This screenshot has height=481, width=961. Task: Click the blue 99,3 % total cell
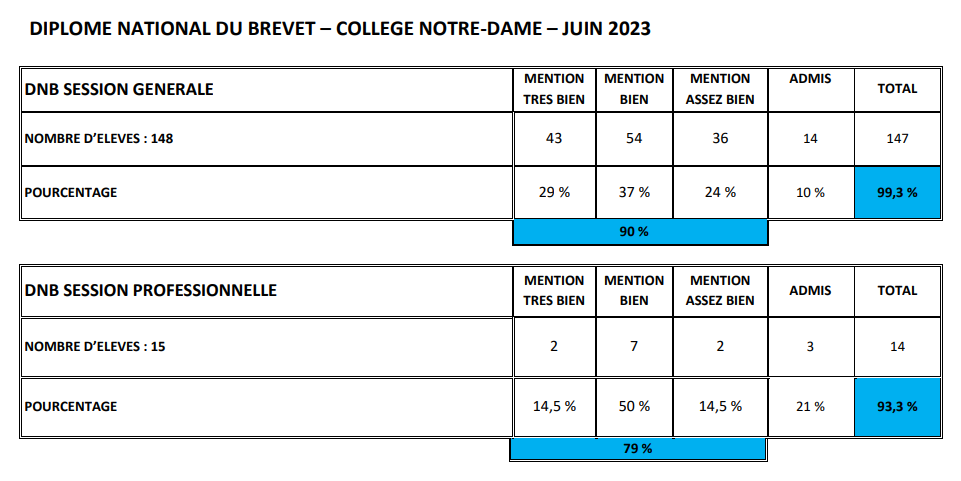[x=897, y=192]
